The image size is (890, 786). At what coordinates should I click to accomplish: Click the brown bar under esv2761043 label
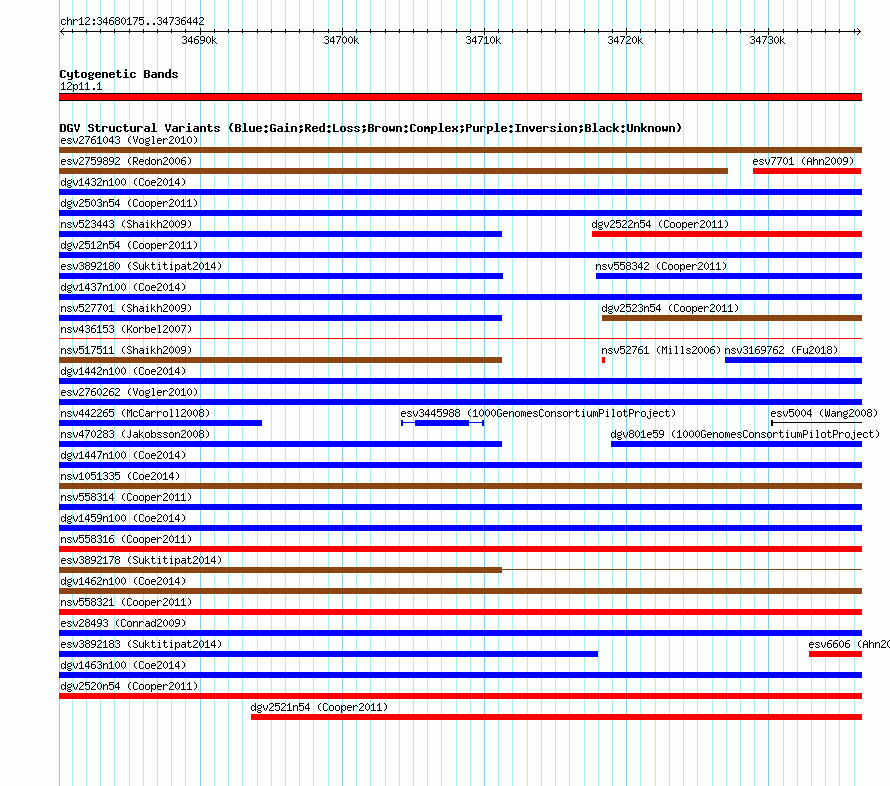click(x=460, y=150)
